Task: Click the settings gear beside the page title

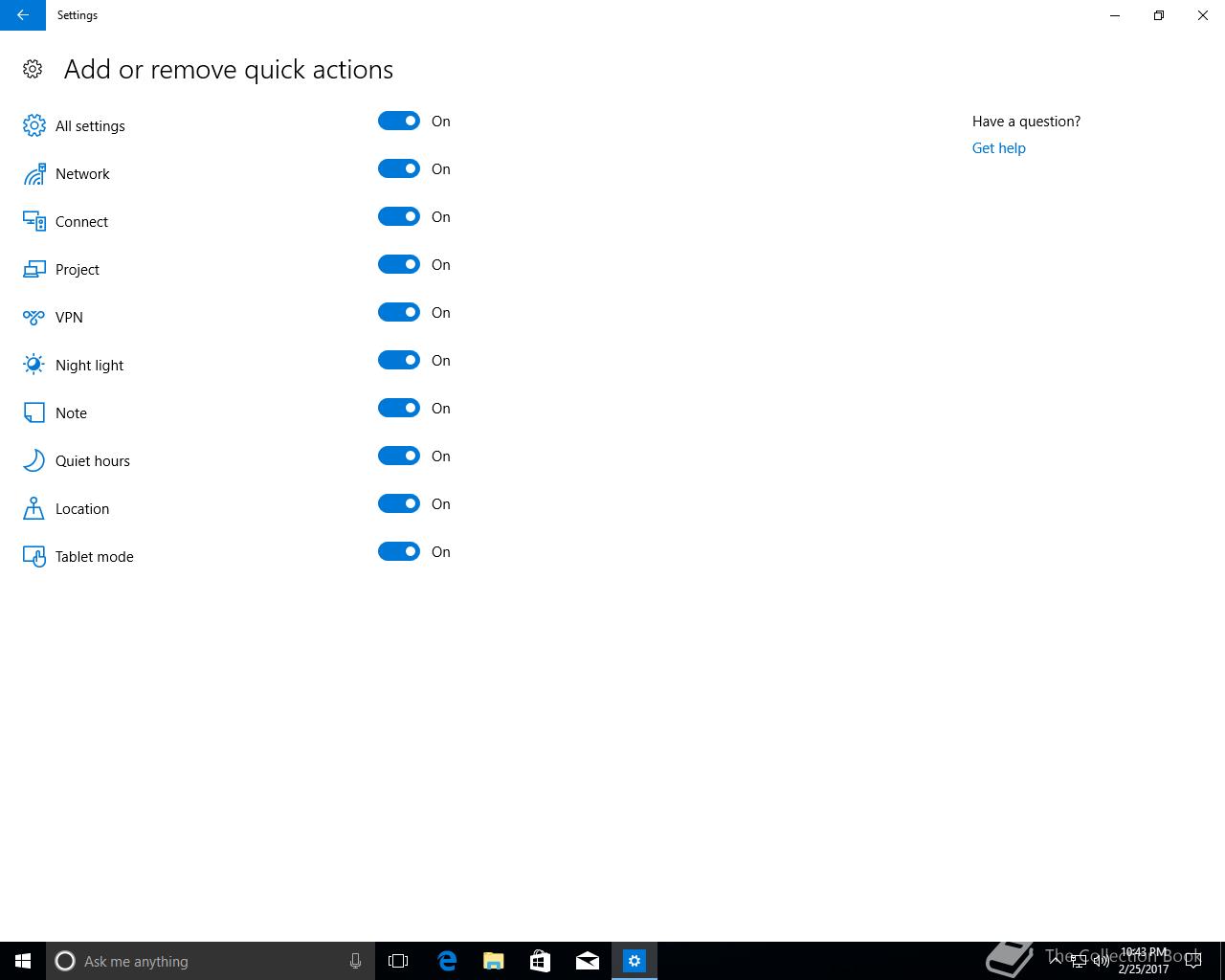Action: pyautogui.click(x=33, y=69)
